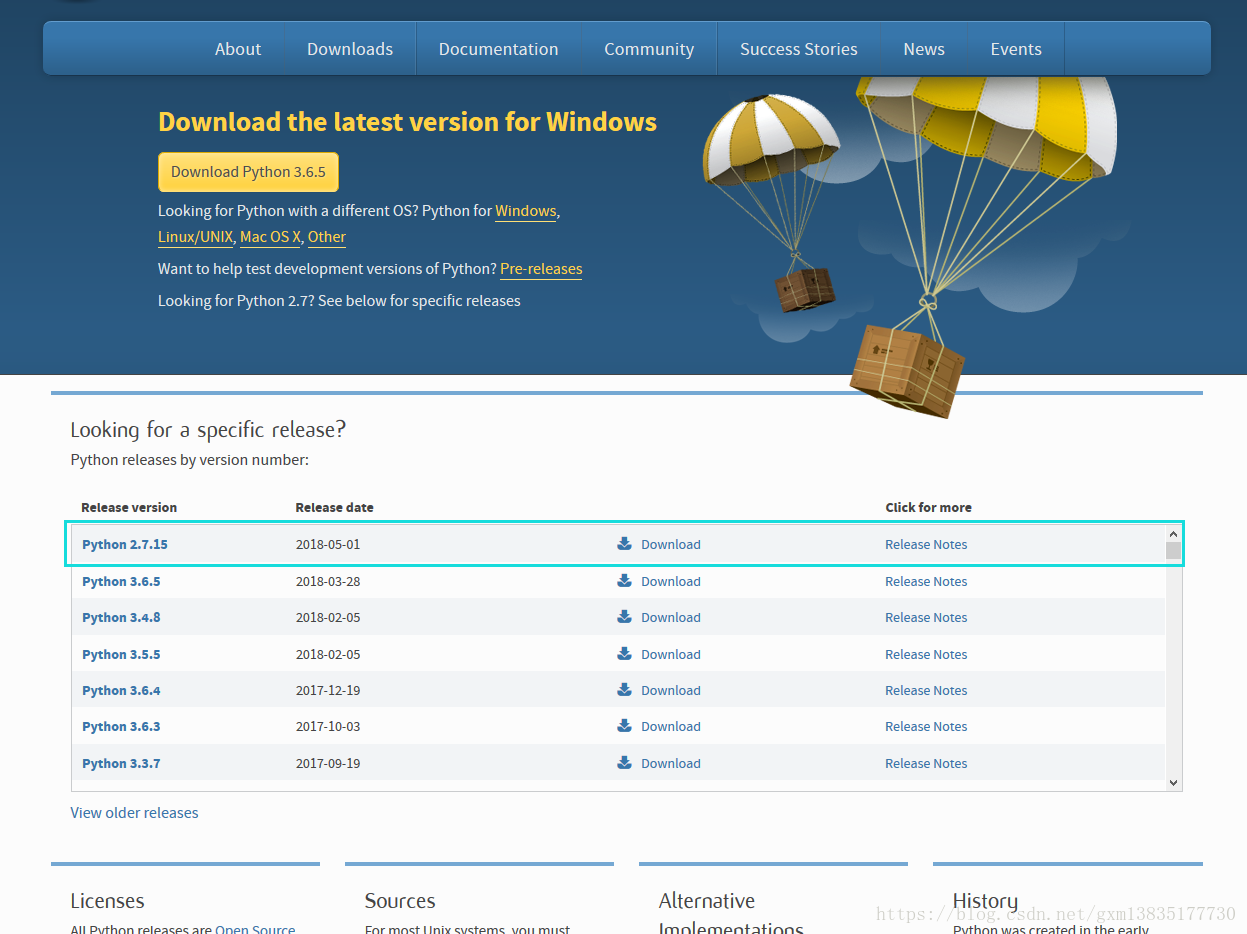Image resolution: width=1247 pixels, height=934 pixels.
Task: Open the Events menu
Action: (1016, 49)
